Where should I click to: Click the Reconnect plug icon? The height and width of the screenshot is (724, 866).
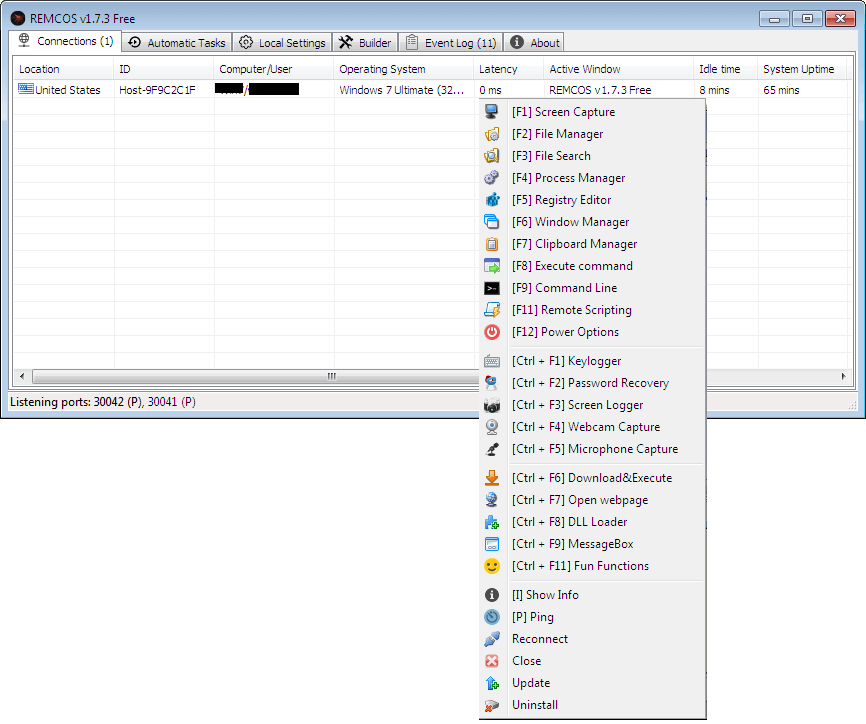(492, 639)
